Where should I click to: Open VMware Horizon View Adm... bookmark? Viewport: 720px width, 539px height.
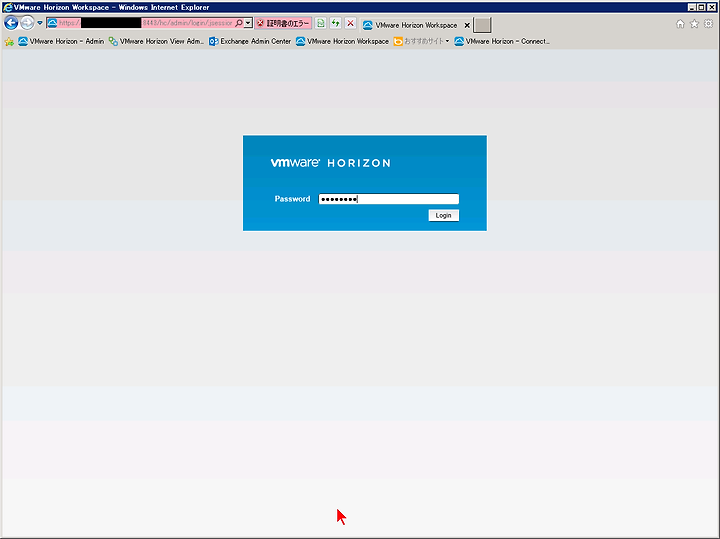pos(156,41)
